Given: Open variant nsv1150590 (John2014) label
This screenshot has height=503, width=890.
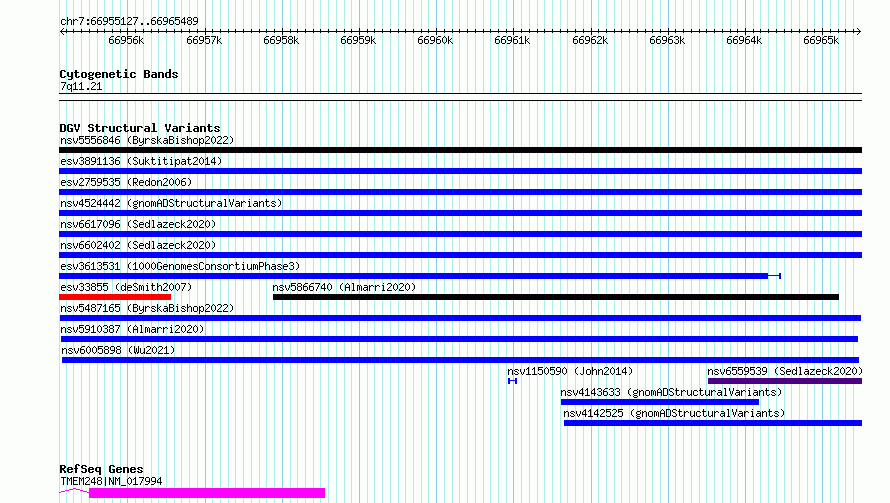Looking at the screenshot, I should pos(570,371).
